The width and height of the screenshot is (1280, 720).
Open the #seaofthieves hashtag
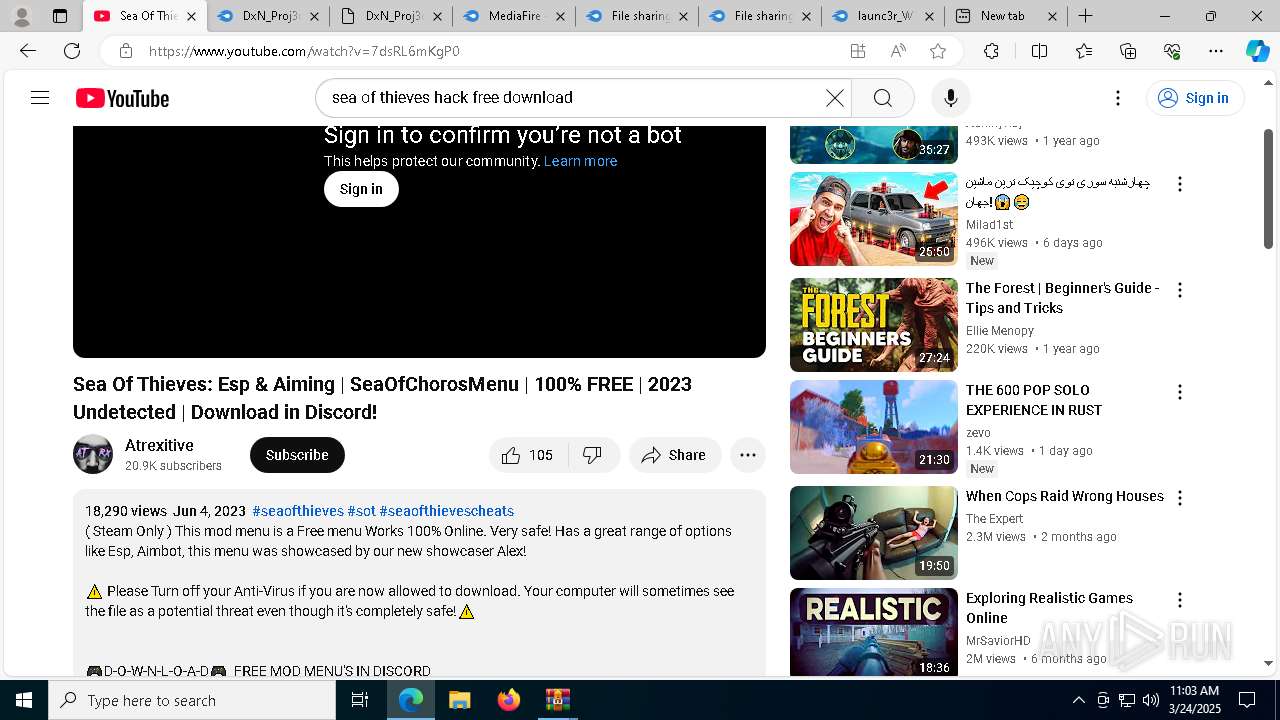[x=298, y=511]
